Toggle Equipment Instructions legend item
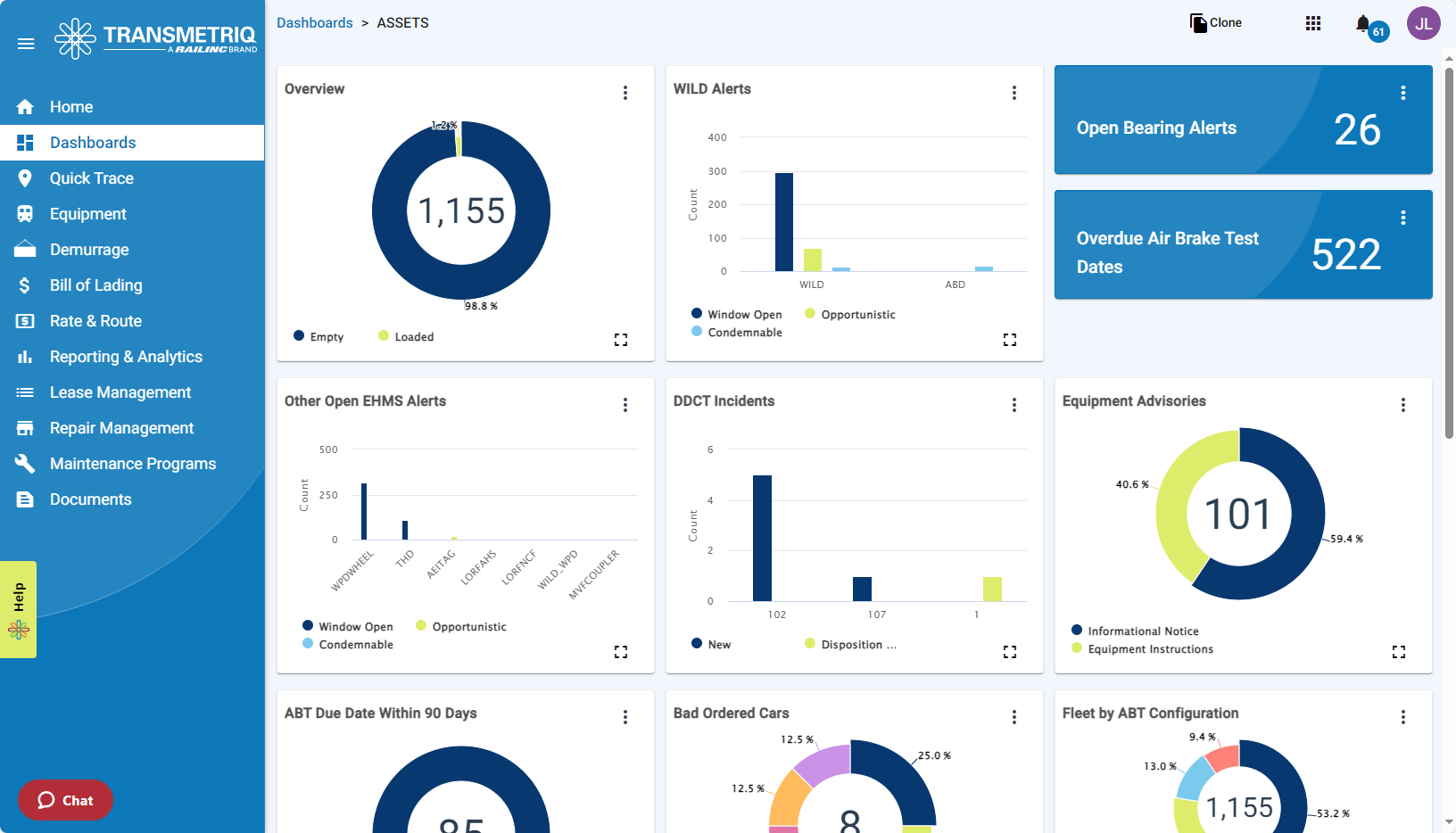 pos(1143,648)
